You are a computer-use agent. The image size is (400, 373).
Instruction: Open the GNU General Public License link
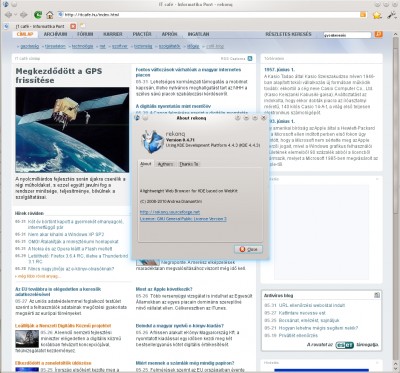pyautogui.click(x=183, y=219)
